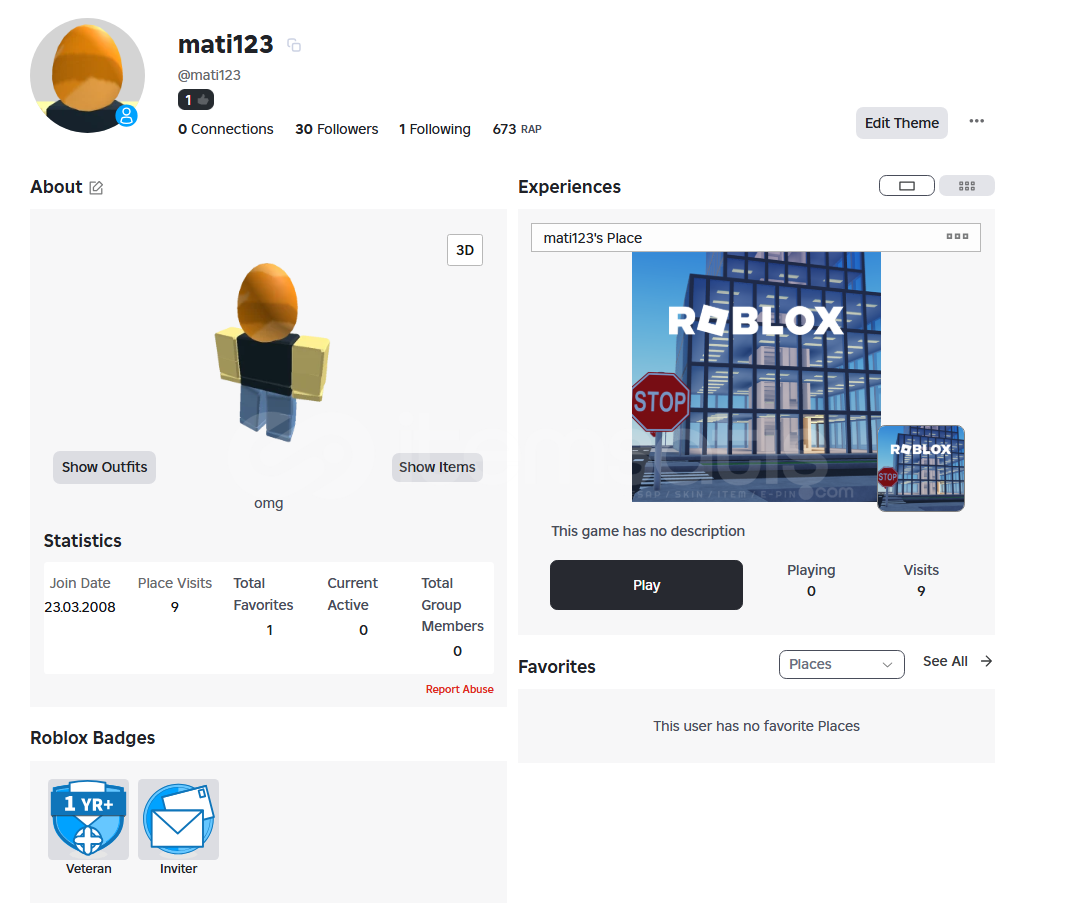Click the Current Active statistic label
This screenshot has width=1080, height=911.
(353, 594)
